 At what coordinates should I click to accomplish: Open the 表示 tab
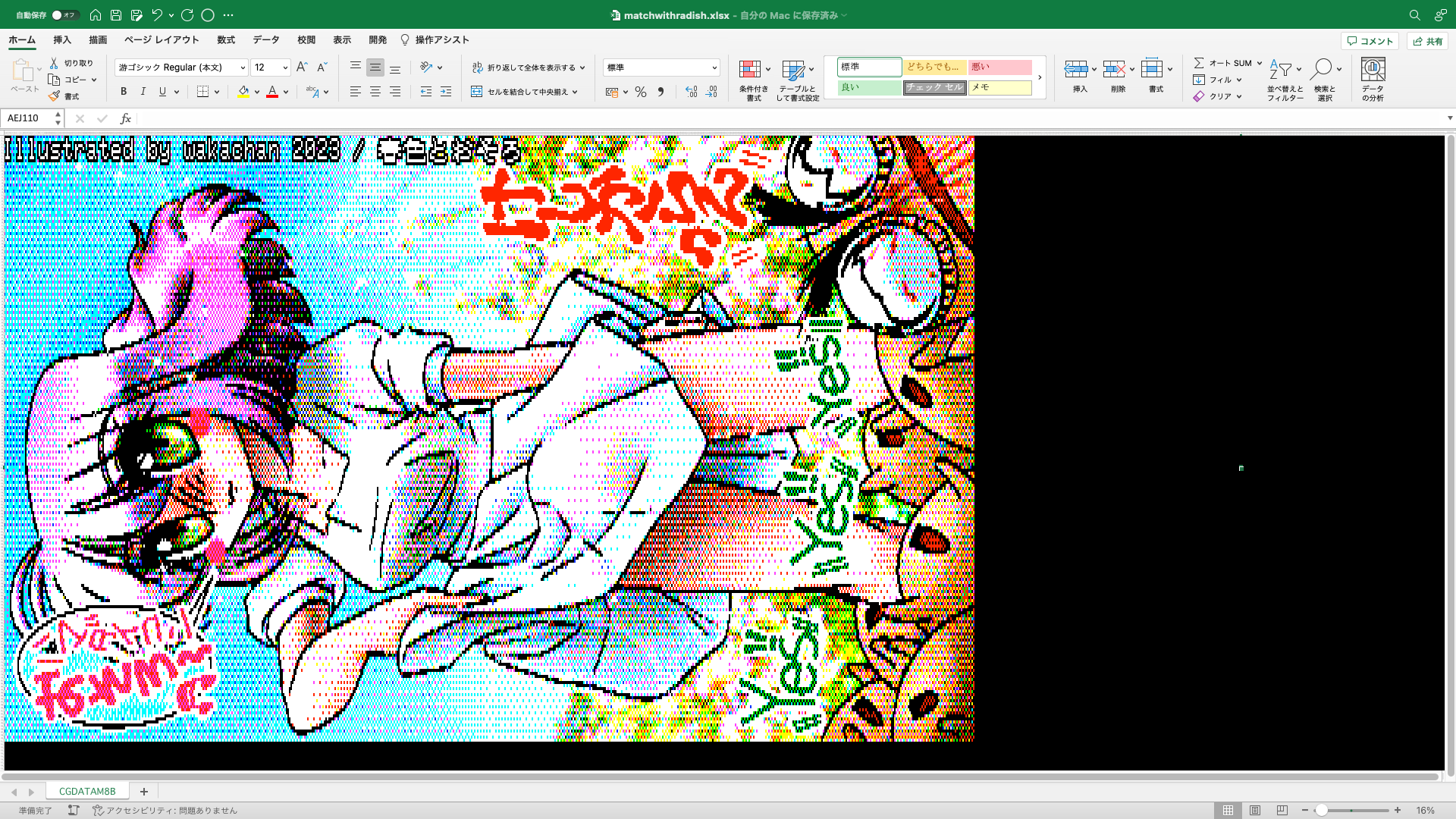342,40
